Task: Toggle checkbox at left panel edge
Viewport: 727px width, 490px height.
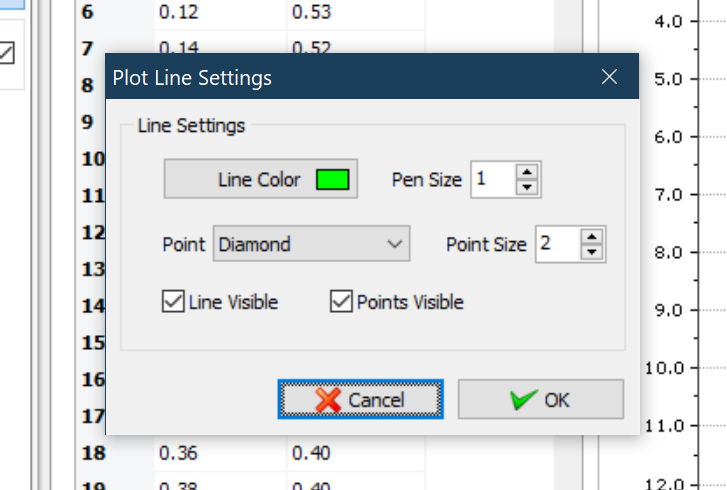Action: (x=7, y=54)
